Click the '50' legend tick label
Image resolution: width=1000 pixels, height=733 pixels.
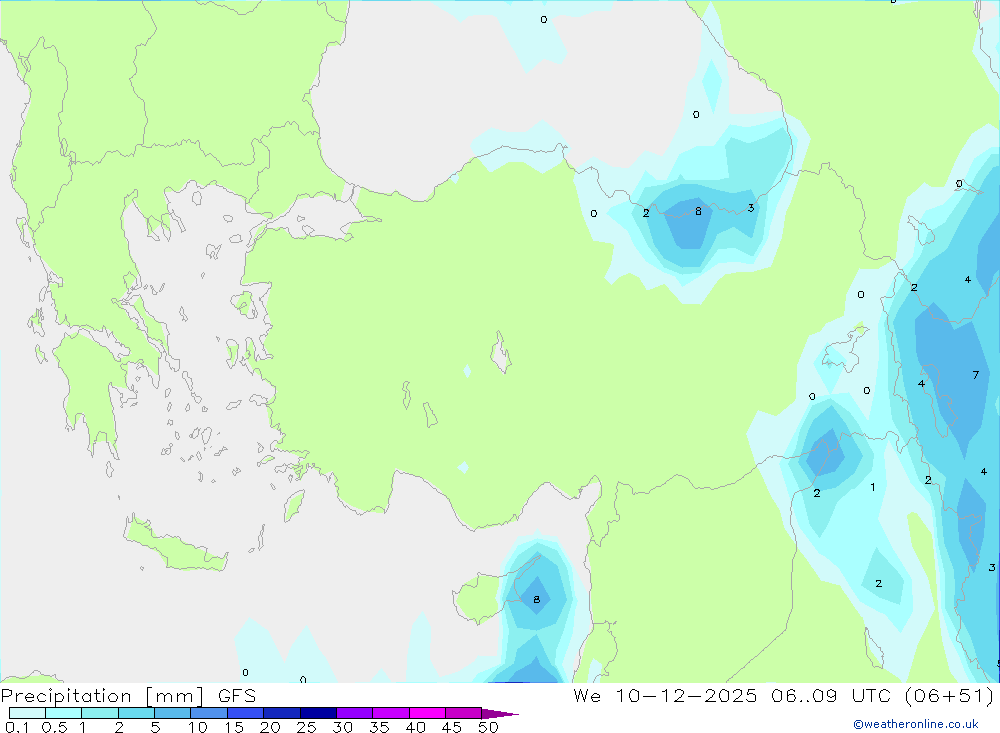coord(489,727)
